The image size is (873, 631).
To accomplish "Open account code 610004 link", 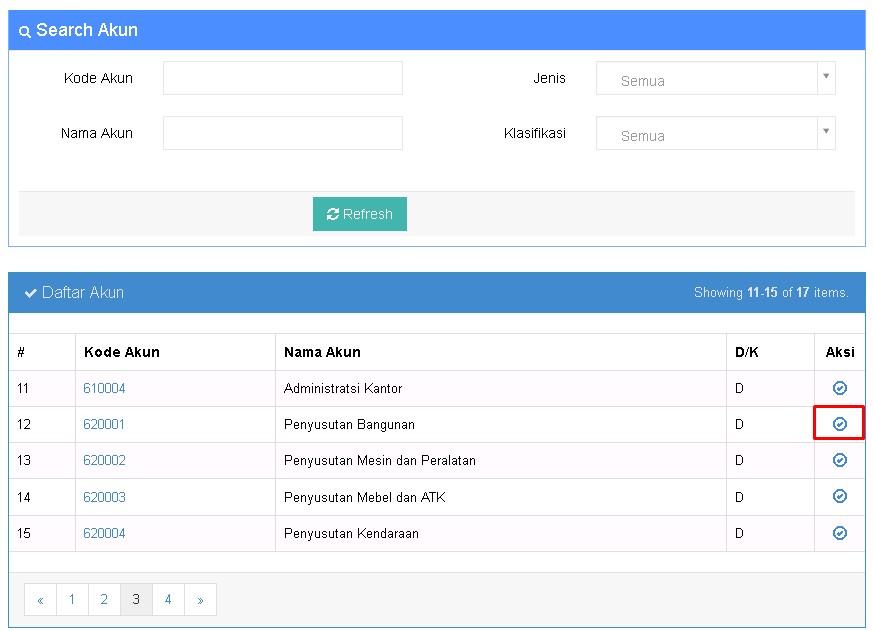I will (x=104, y=388).
